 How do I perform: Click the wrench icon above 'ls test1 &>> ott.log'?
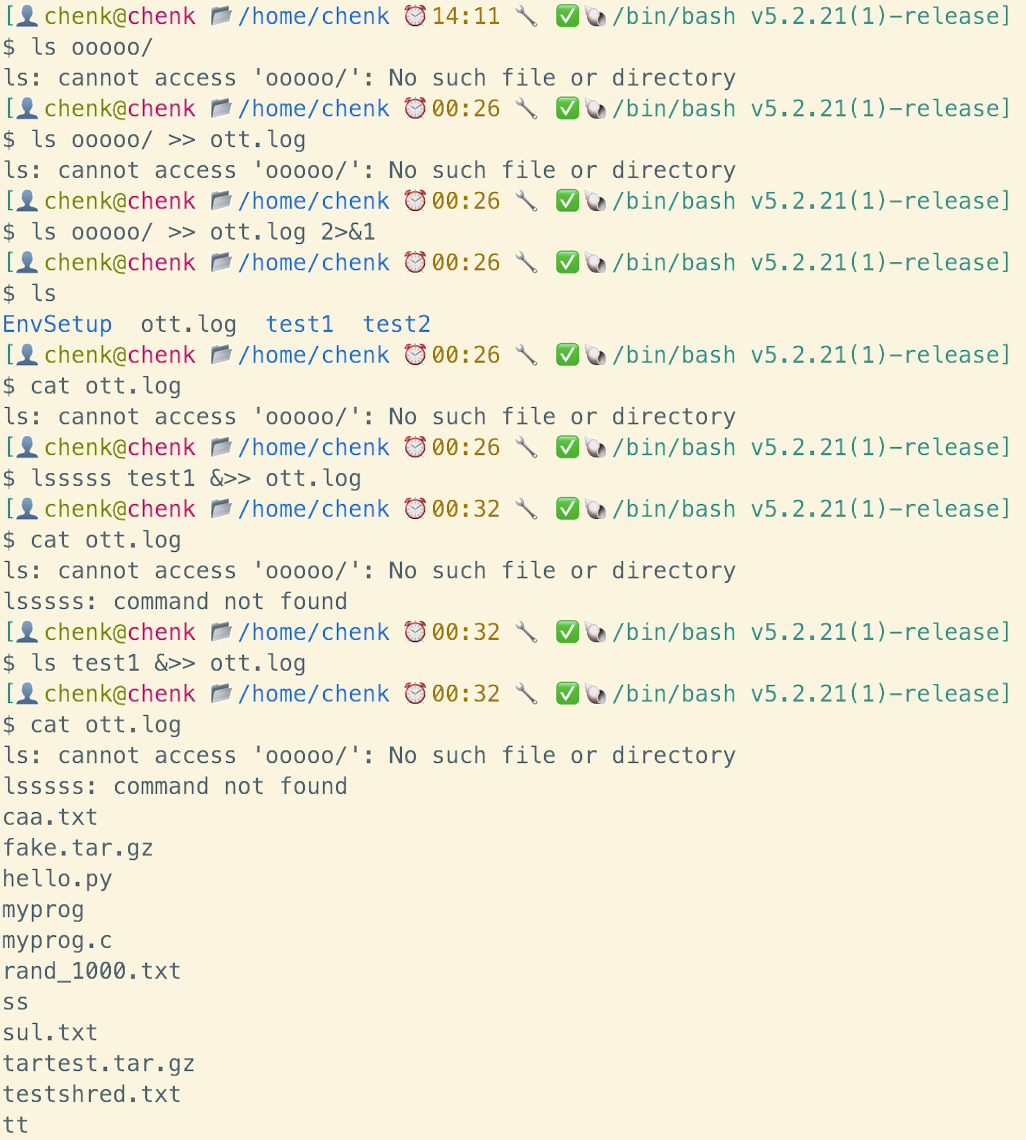(526, 632)
